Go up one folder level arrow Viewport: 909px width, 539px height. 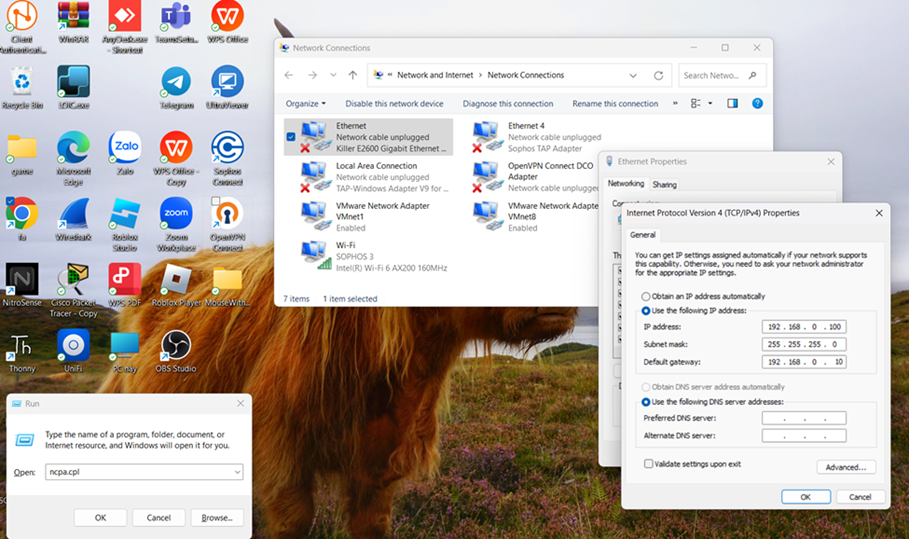point(352,75)
